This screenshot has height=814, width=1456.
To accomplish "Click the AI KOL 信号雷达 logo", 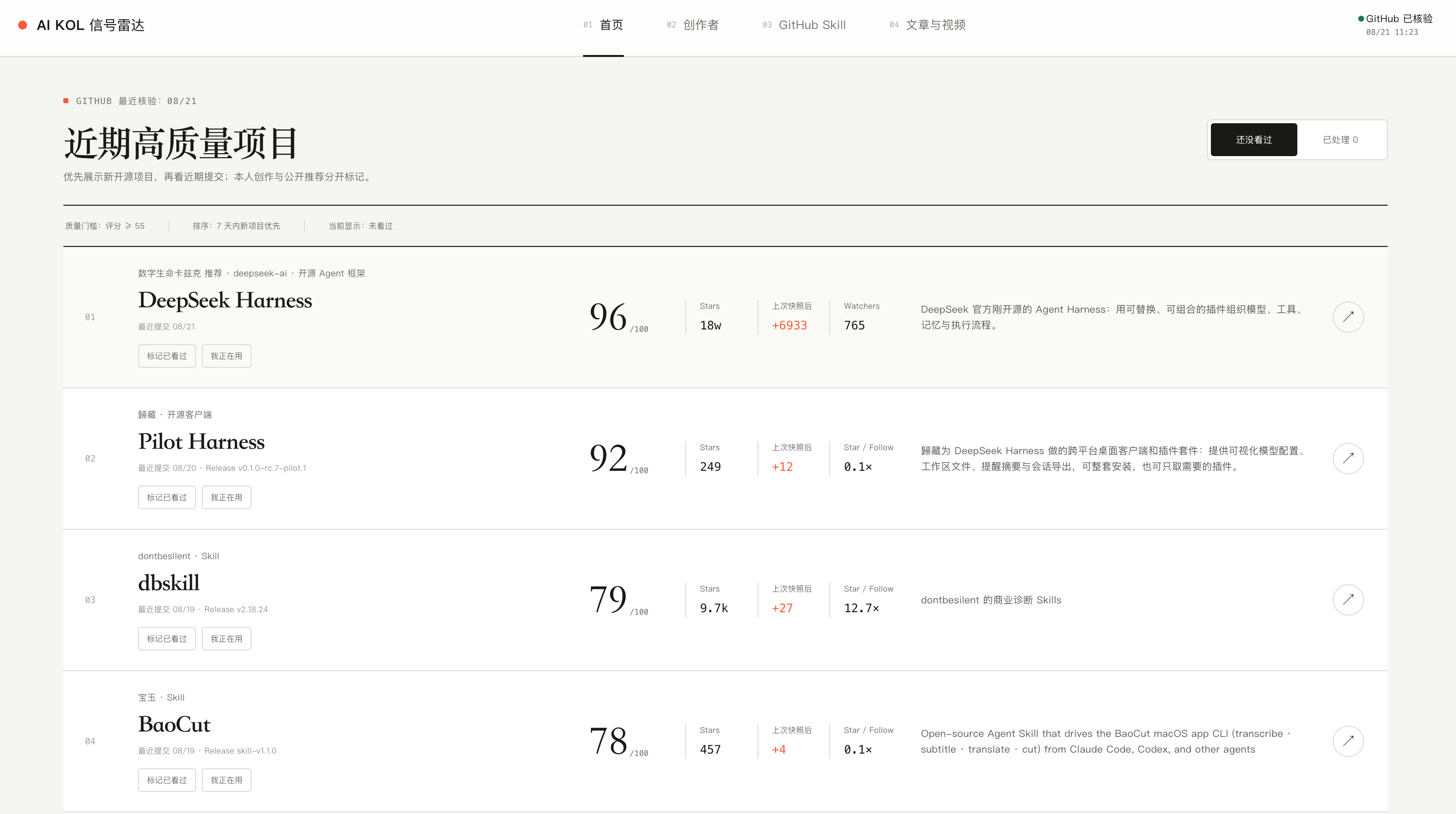I will 82,25.
